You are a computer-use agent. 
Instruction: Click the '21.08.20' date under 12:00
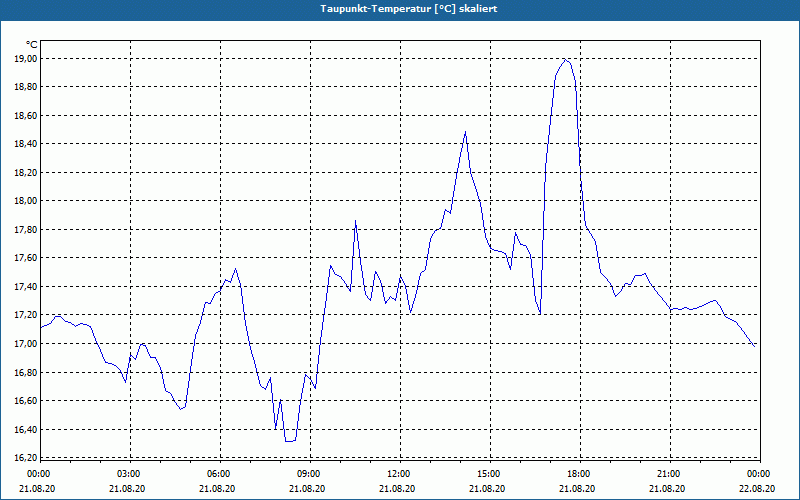pos(397,488)
